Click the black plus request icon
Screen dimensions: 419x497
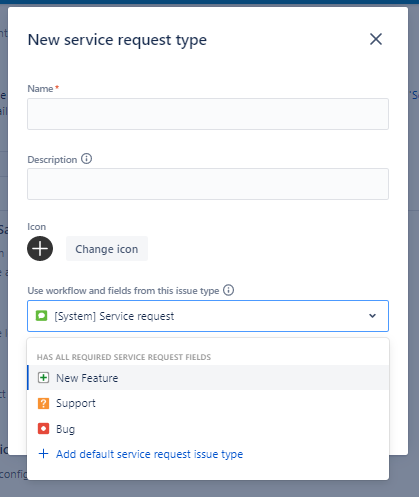(40, 249)
